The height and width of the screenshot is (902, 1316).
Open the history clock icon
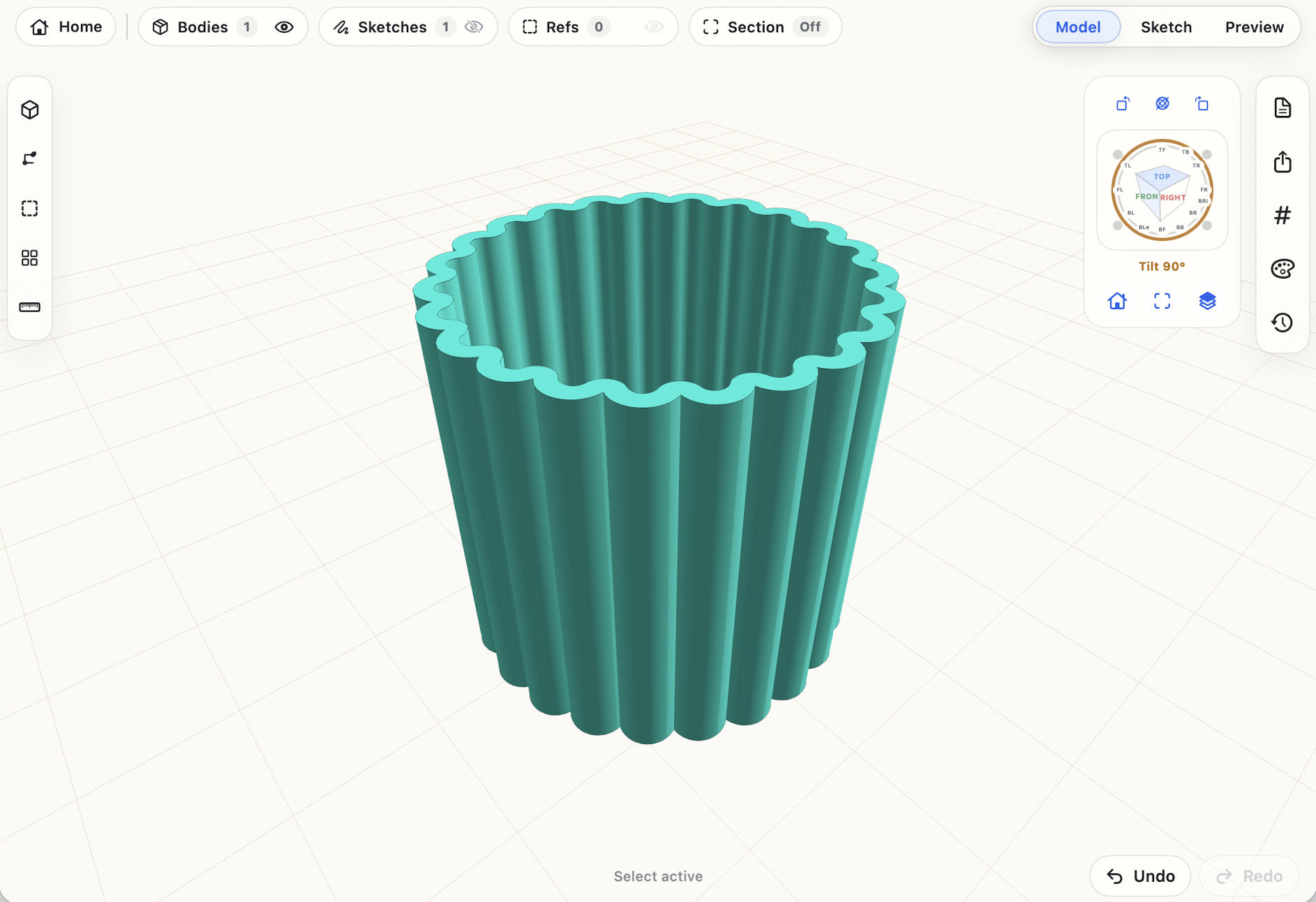pyautogui.click(x=1283, y=323)
